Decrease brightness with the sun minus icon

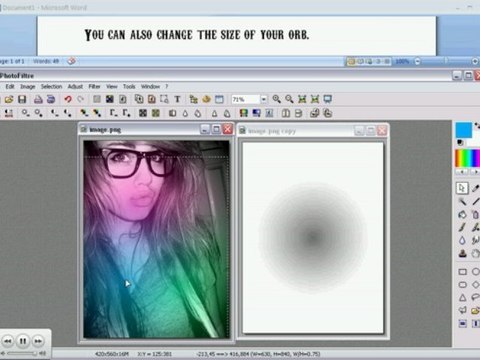(25, 113)
